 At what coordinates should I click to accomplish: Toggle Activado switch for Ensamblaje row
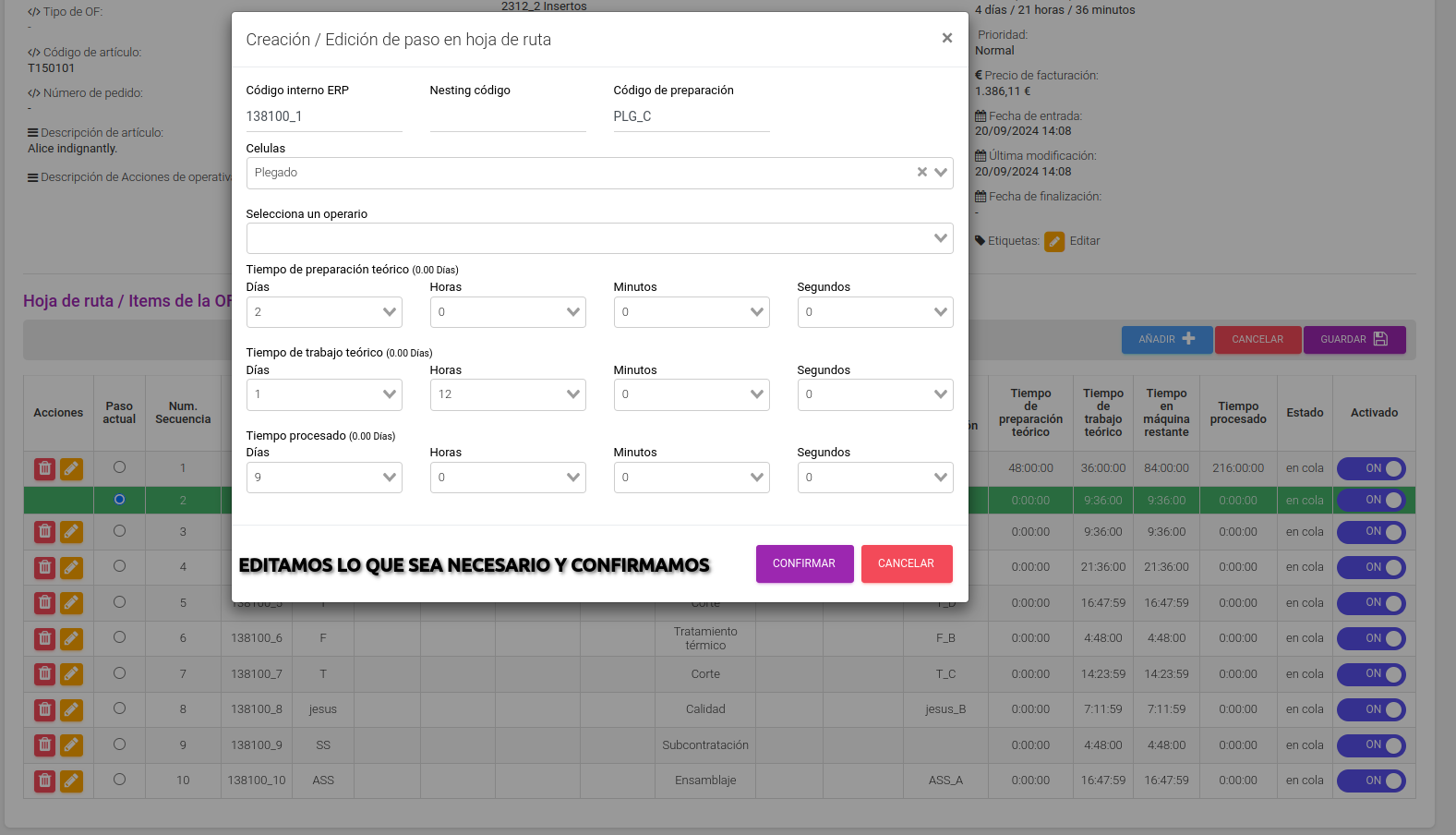click(x=1371, y=781)
